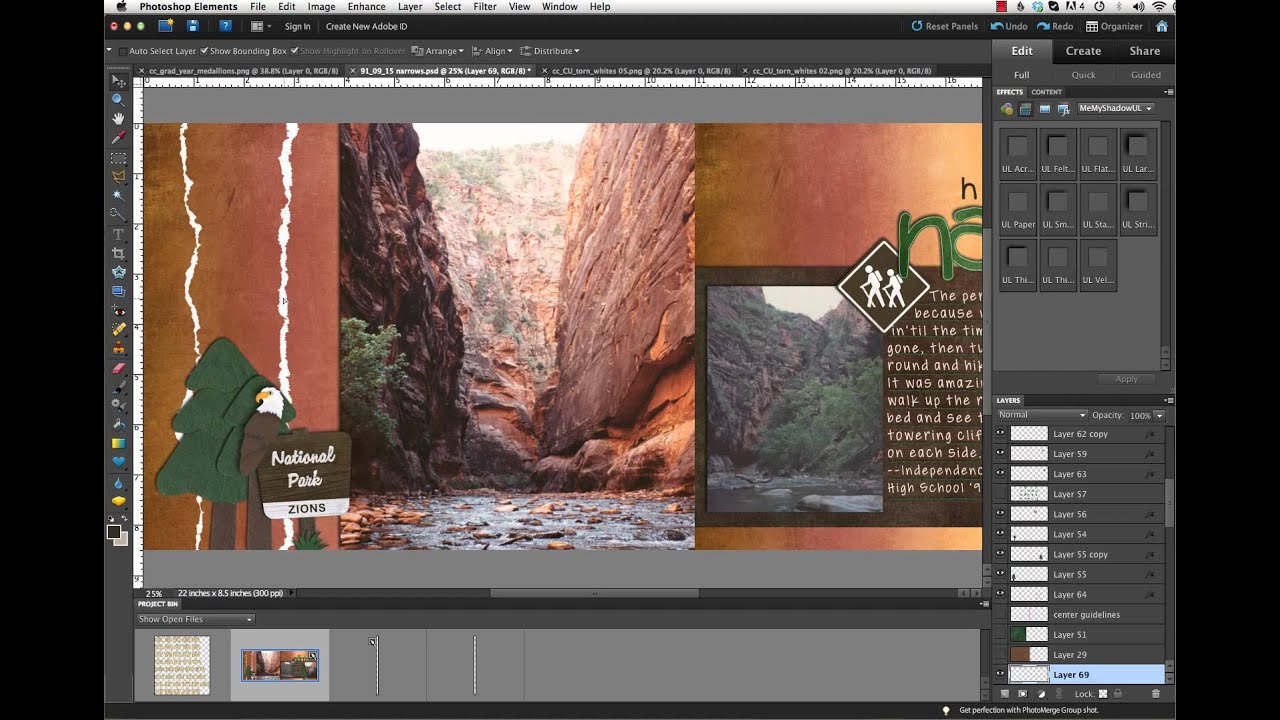
Task: Select the Red Eye Removal tool
Action: point(119,311)
